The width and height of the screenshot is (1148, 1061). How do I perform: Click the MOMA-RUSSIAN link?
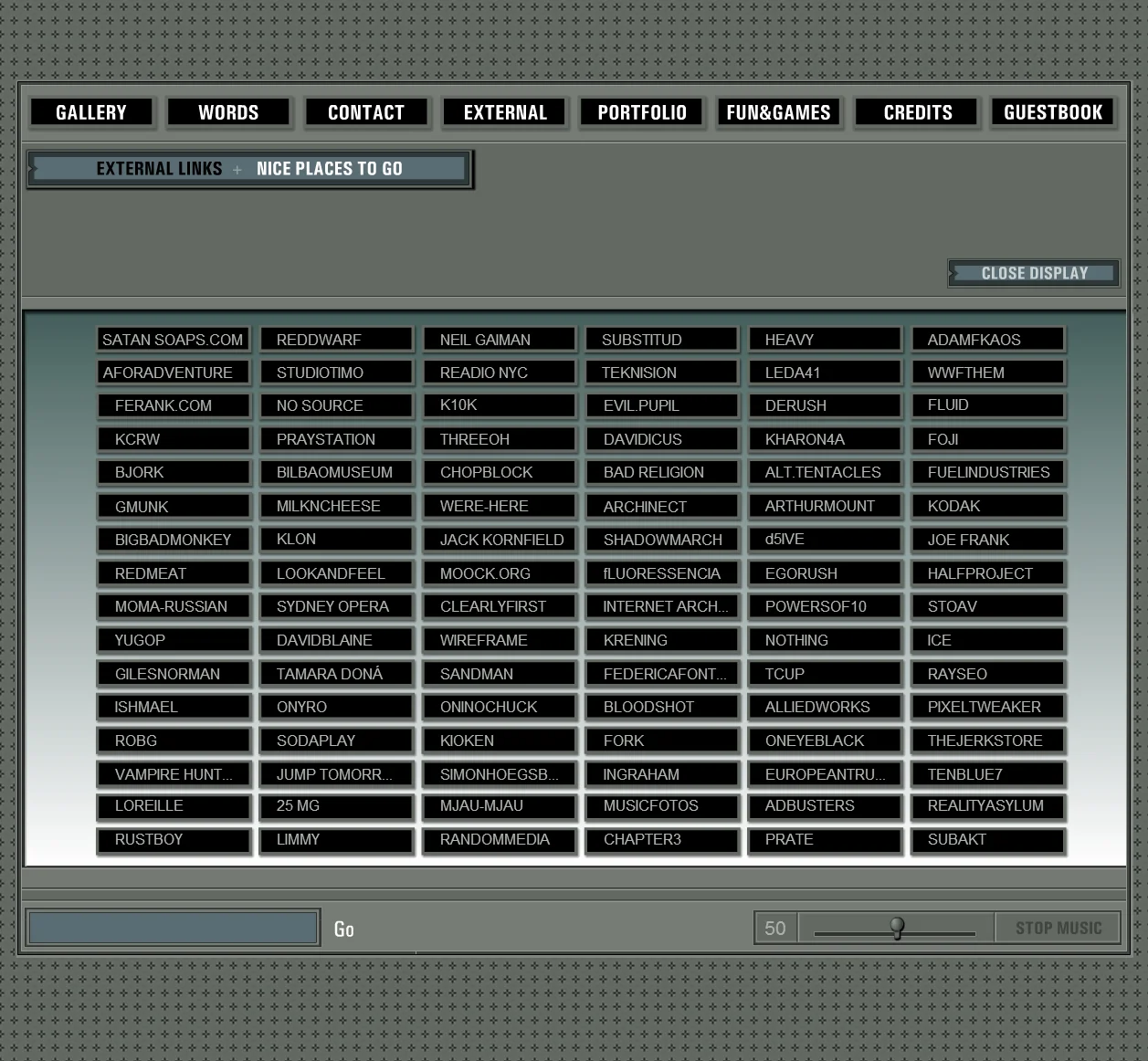[x=174, y=606]
